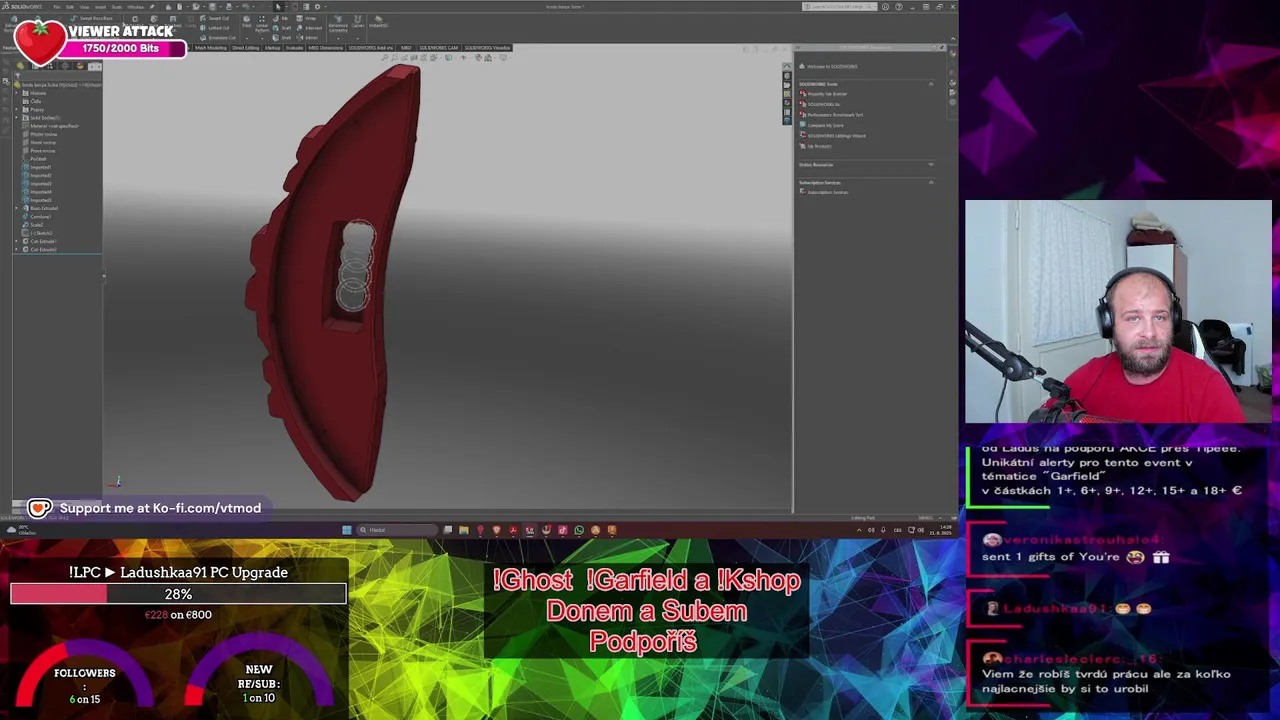Select Combine1 in the feature tree
The height and width of the screenshot is (720, 1280).
point(38,216)
